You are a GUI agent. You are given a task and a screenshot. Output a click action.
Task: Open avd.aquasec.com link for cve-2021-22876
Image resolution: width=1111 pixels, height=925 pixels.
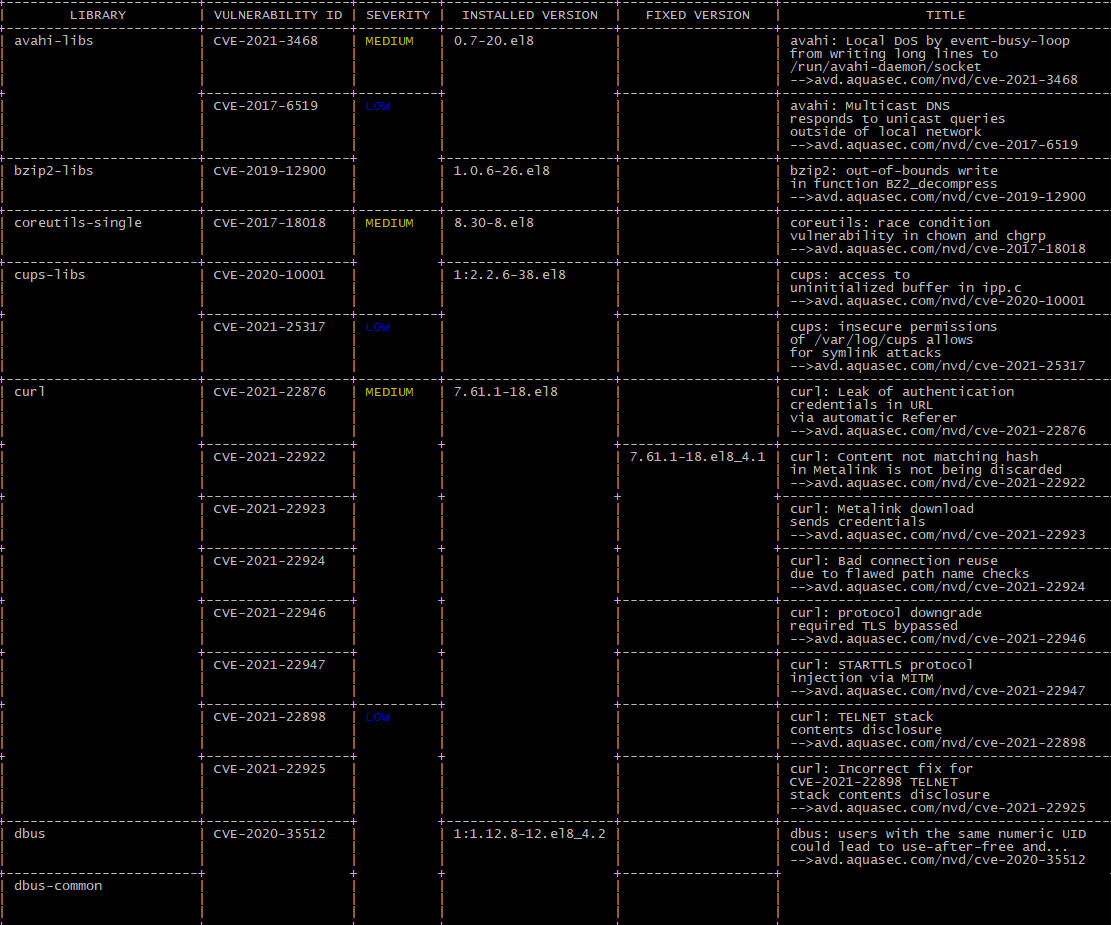pyautogui.click(x=938, y=431)
